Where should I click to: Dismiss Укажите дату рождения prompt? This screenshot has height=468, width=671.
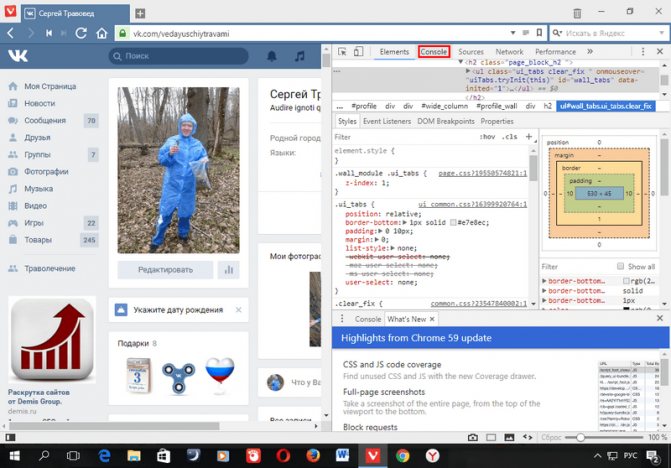click(x=238, y=310)
